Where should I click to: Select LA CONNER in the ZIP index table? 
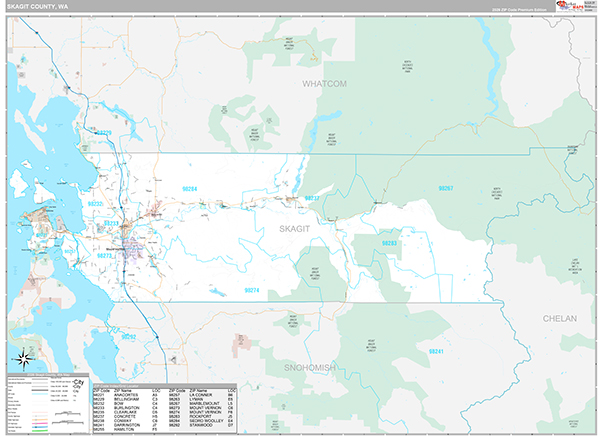(201, 395)
